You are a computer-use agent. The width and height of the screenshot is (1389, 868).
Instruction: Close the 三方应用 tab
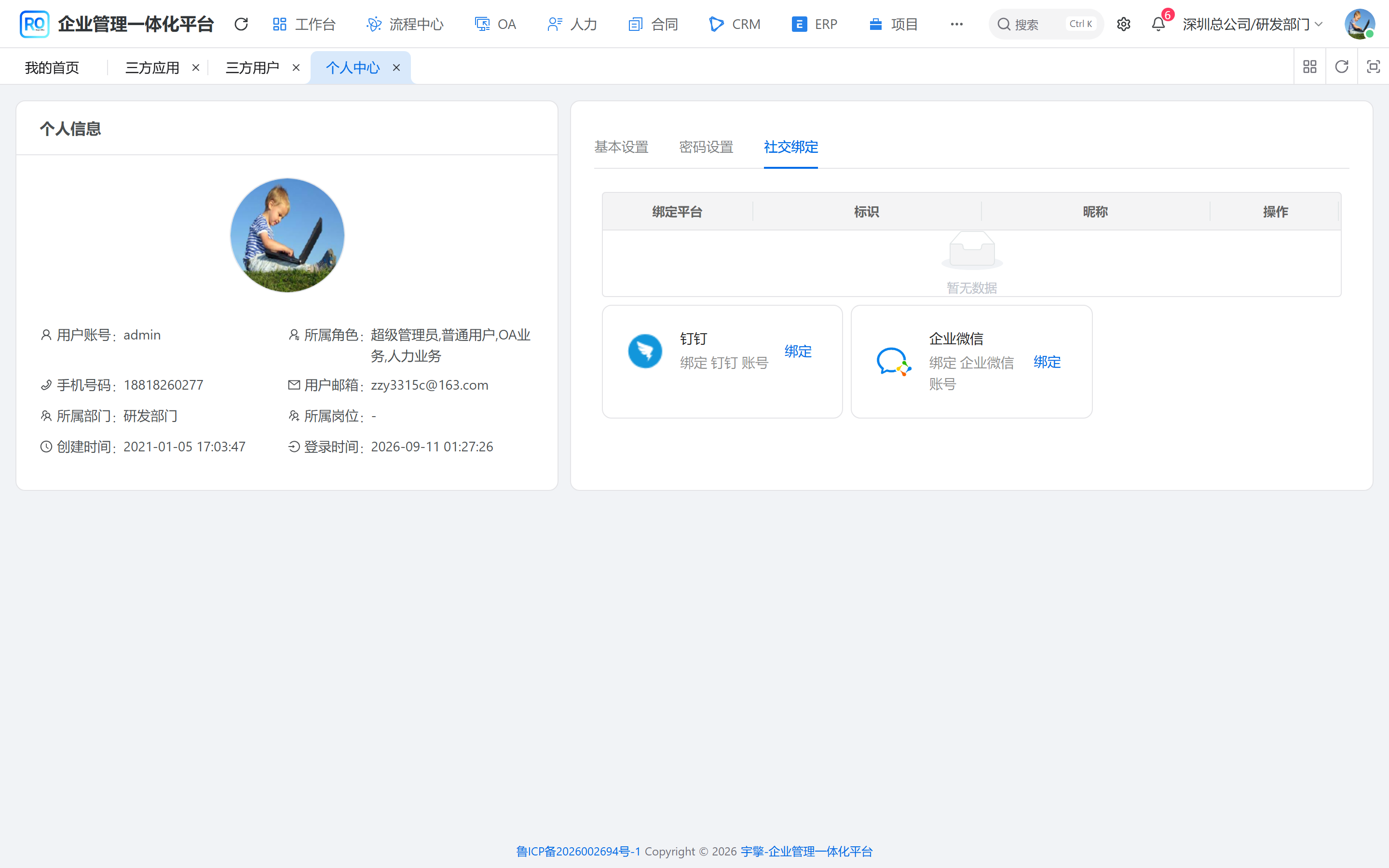tap(196, 68)
